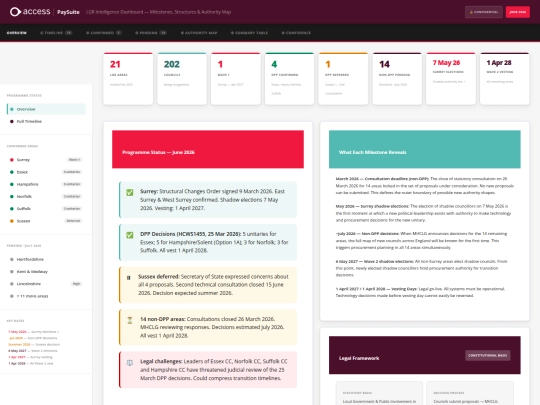Click the '1 Apr 28' stat card

coord(505,79)
